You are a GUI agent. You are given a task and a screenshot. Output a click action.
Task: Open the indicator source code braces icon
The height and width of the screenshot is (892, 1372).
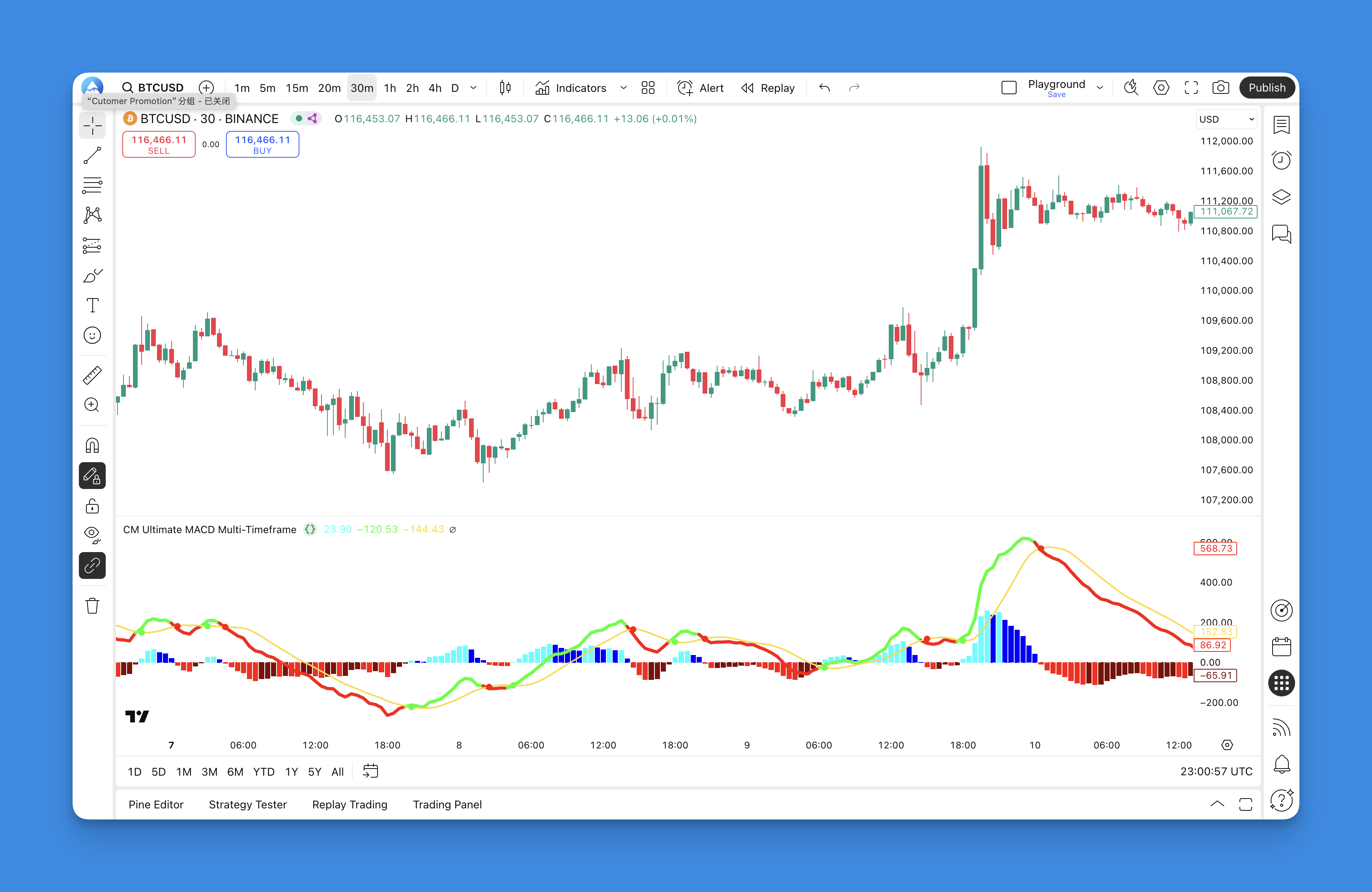[310, 529]
